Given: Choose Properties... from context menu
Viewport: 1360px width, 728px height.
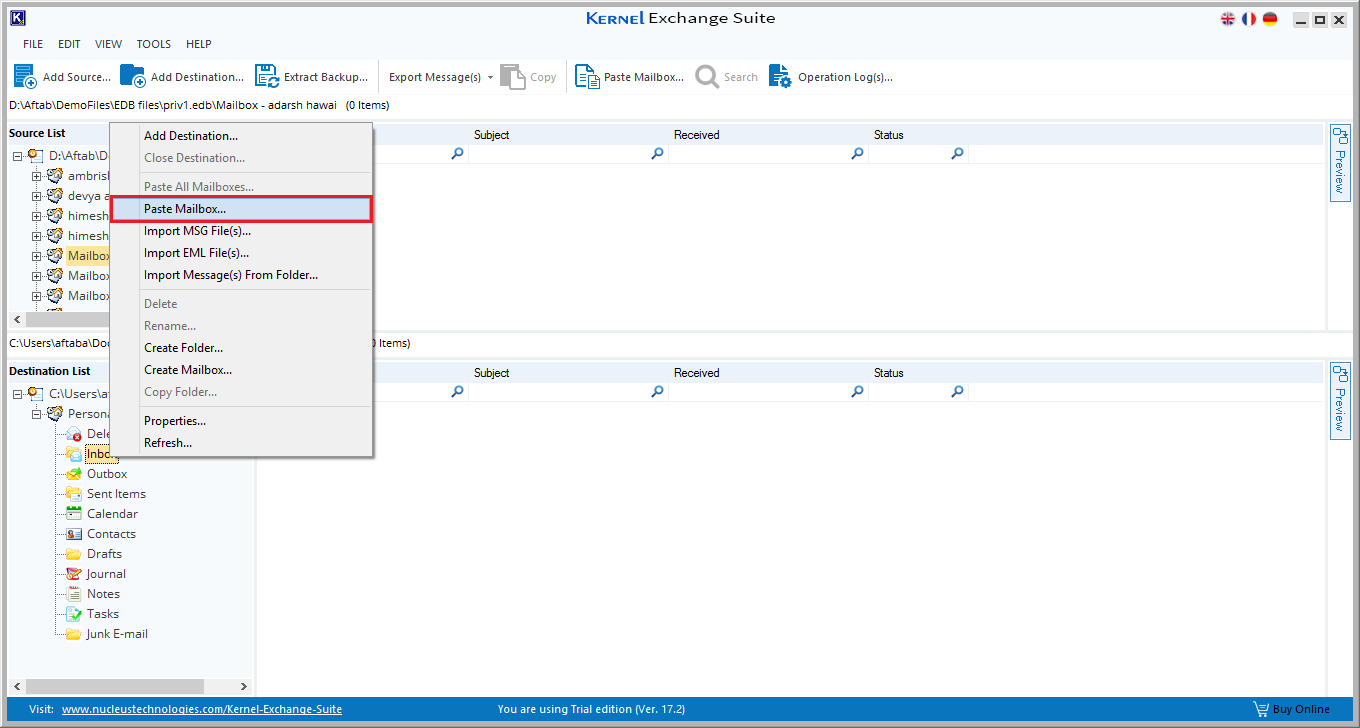Looking at the screenshot, I should pyautogui.click(x=241, y=421).
